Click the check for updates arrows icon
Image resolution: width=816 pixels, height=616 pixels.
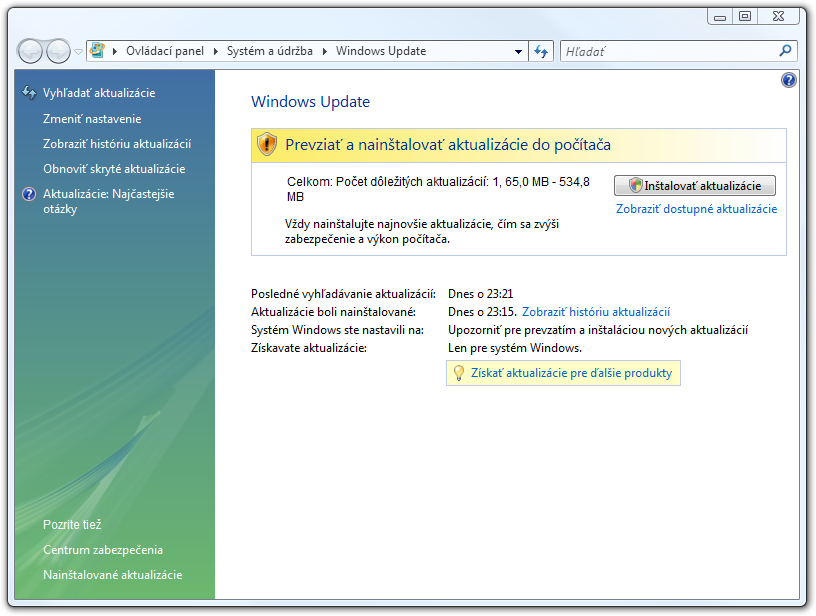pos(29,93)
